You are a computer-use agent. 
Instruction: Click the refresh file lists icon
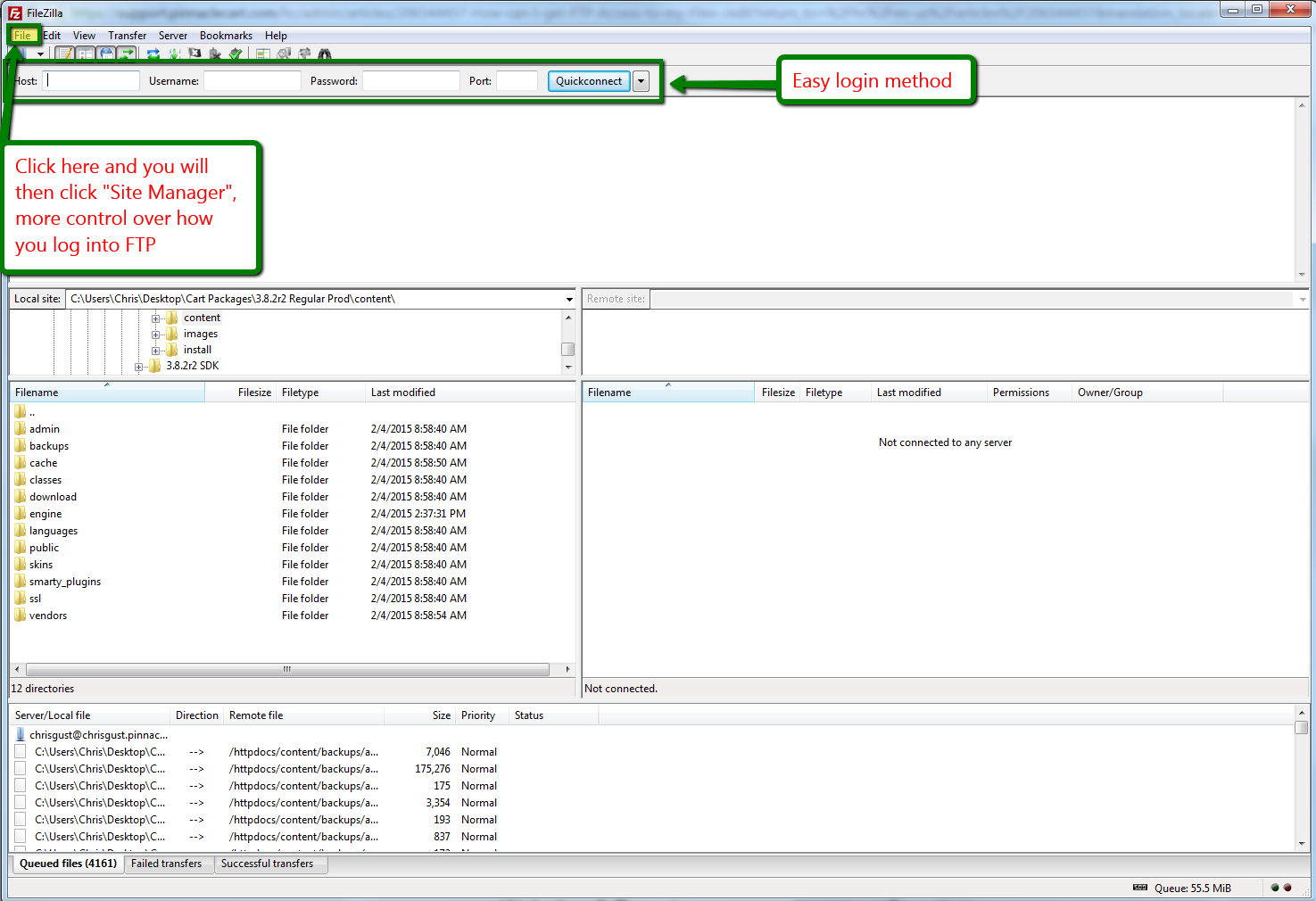click(153, 54)
